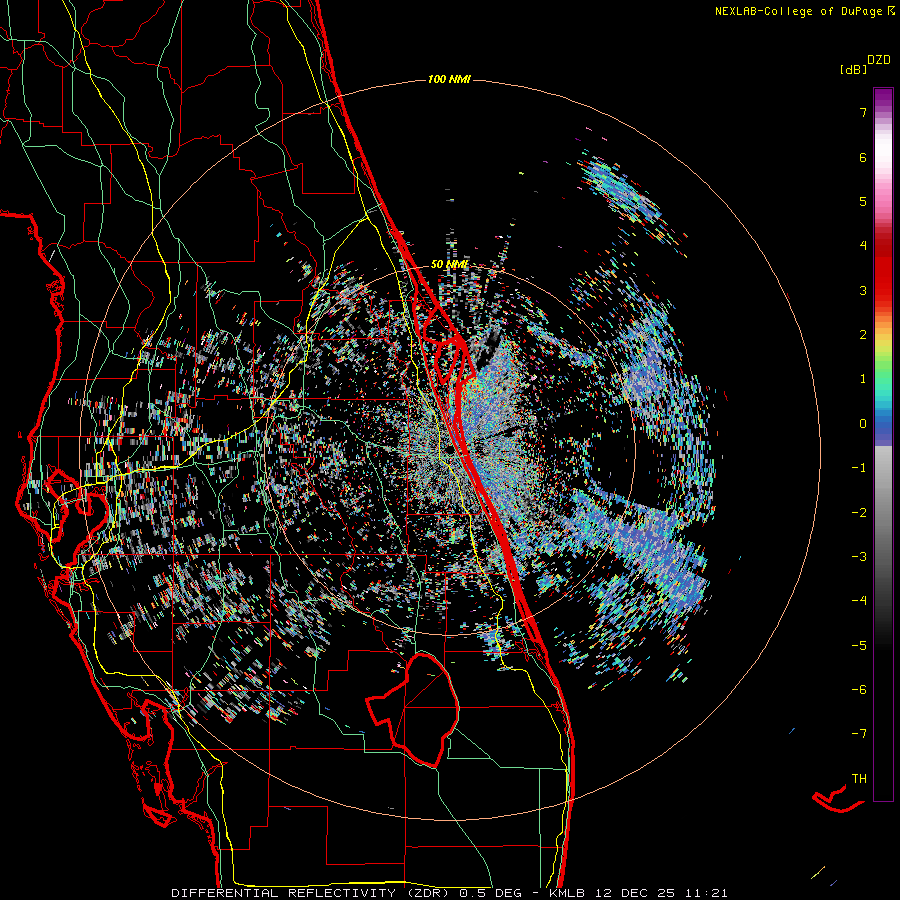900x900 pixels.
Task: Click the 0 value on the colorbar scale
Action: click(863, 424)
